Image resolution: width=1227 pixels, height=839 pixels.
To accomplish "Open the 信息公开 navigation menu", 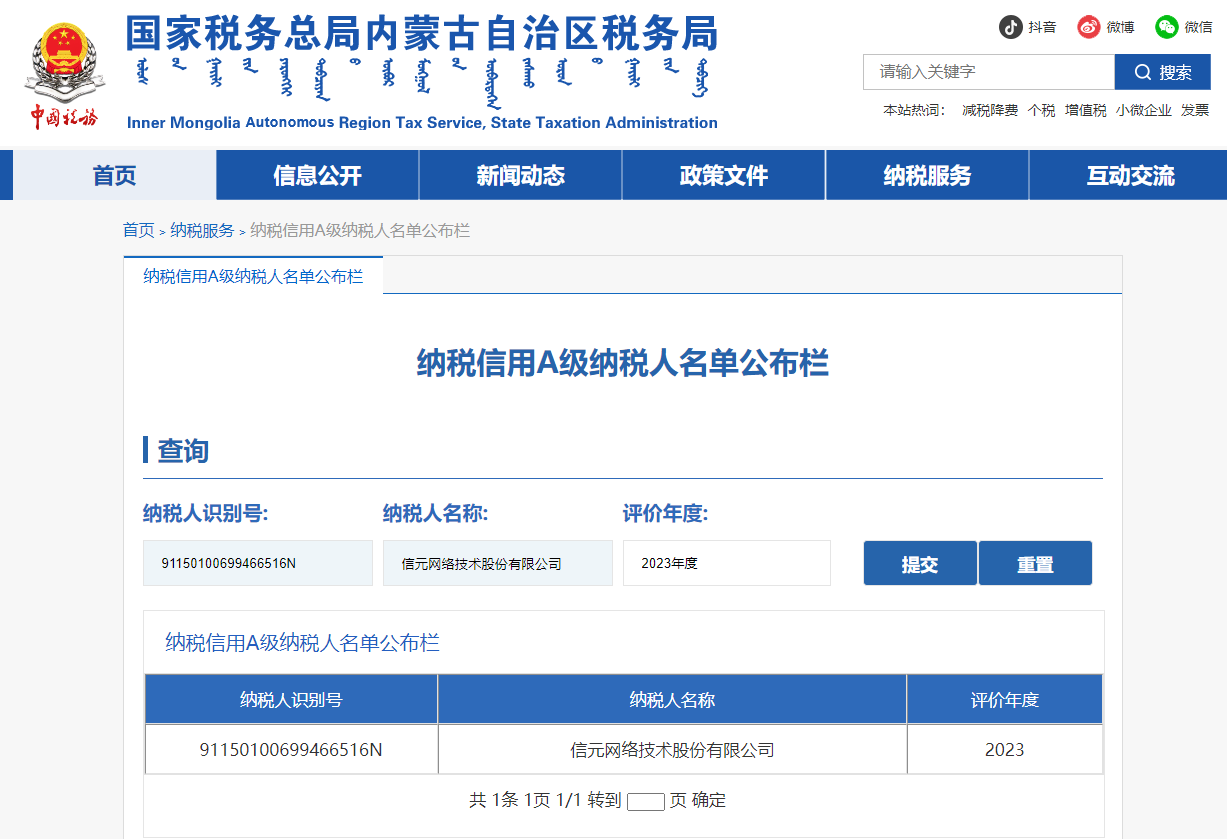I will tap(317, 176).
